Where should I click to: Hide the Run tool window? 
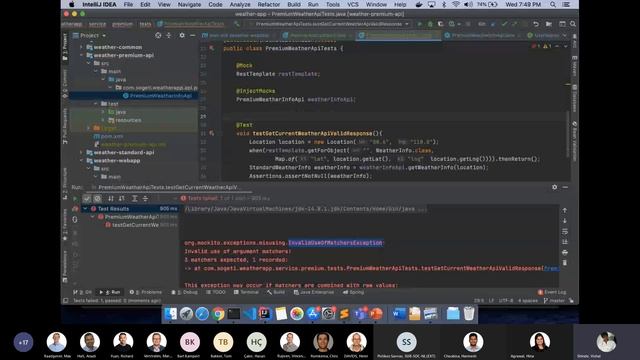pyautogui.click(x=565, y=187)
